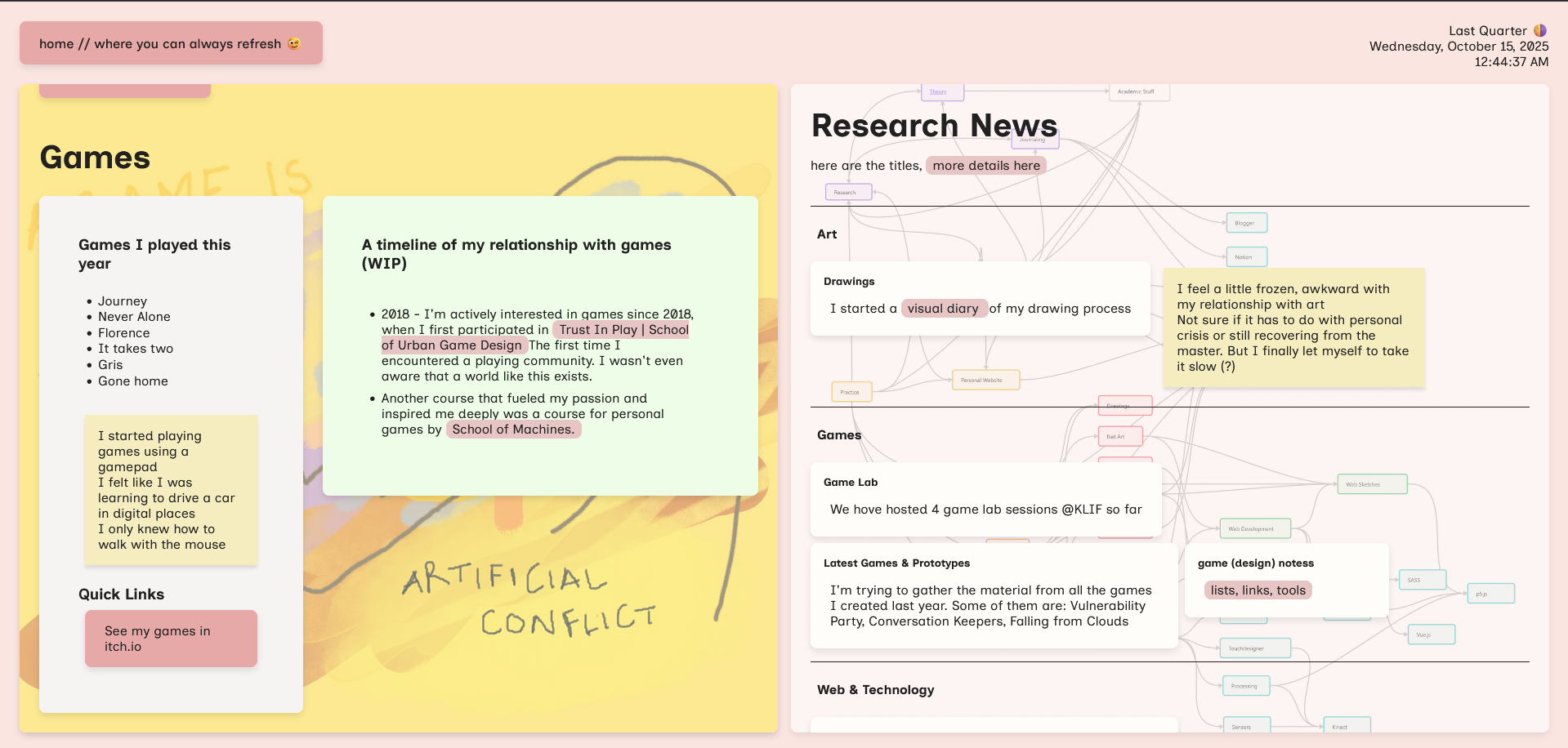Click the p5.js node in the graph

pyautogui.click(x=1490, y=594)
